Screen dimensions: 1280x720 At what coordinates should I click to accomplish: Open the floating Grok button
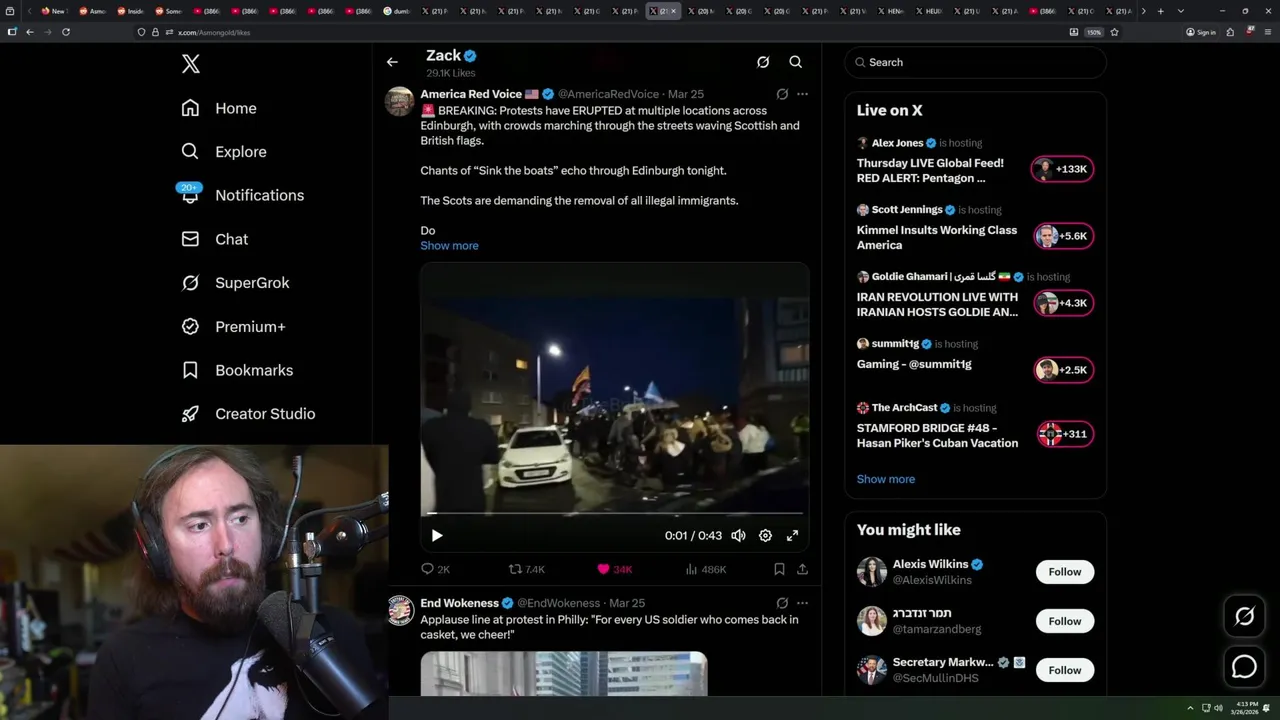1244,617
